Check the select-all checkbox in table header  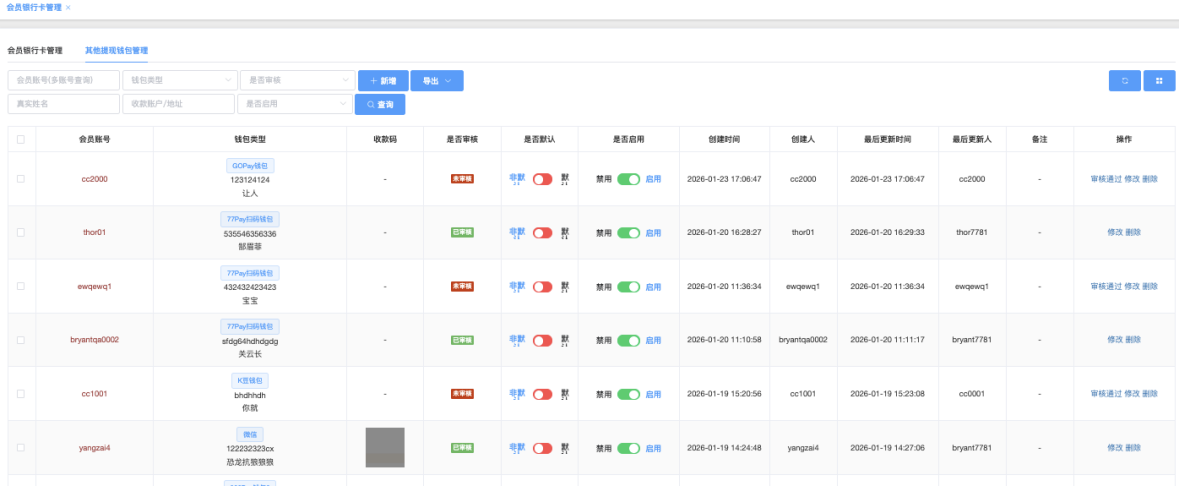pos(21,140)
